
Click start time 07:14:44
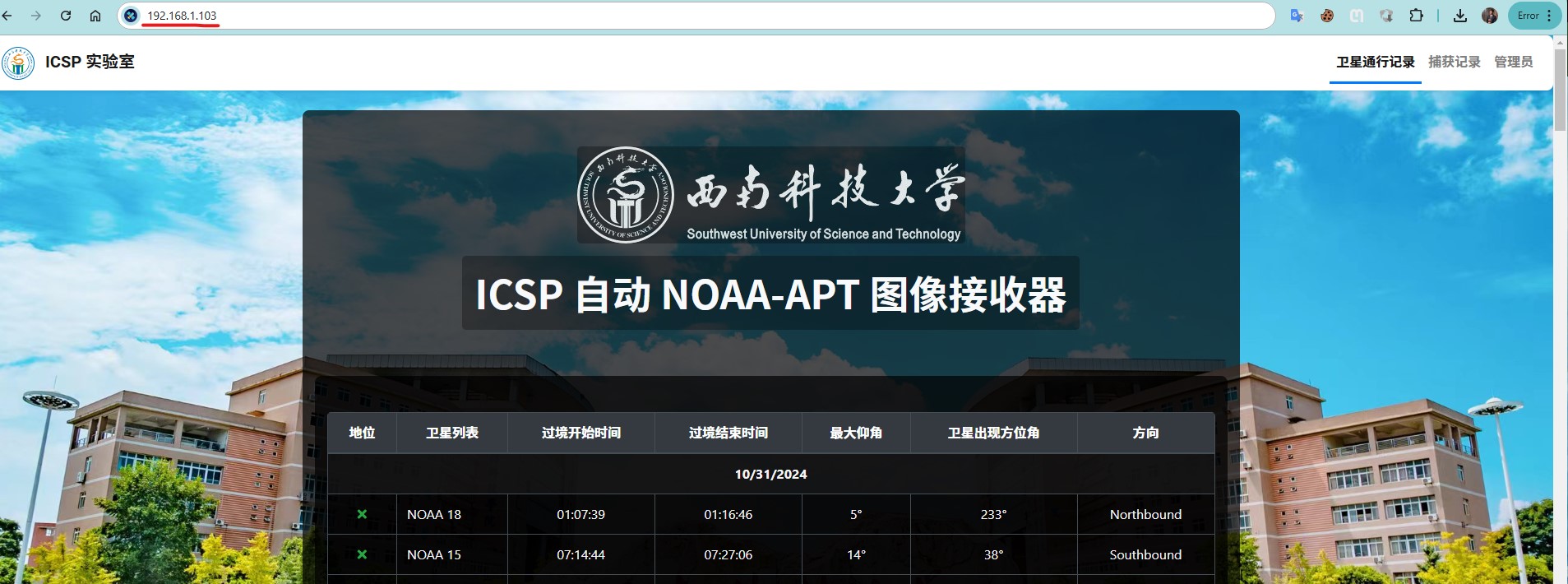click(x=580, y=554)
